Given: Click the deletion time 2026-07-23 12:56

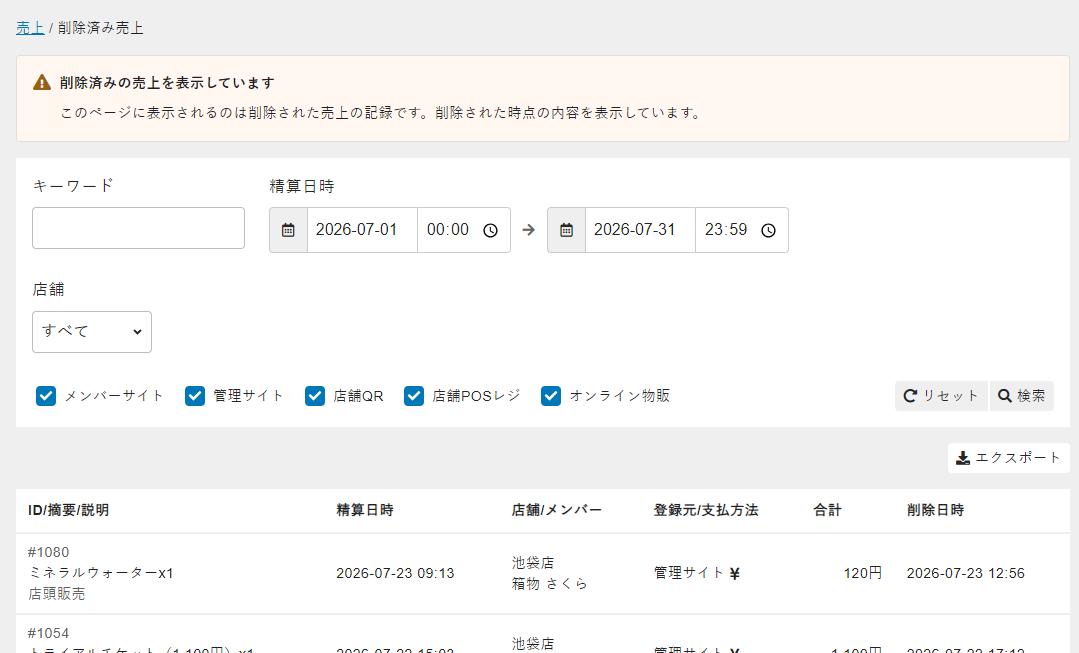Looking at the screenshot, I should click(965, 573).
